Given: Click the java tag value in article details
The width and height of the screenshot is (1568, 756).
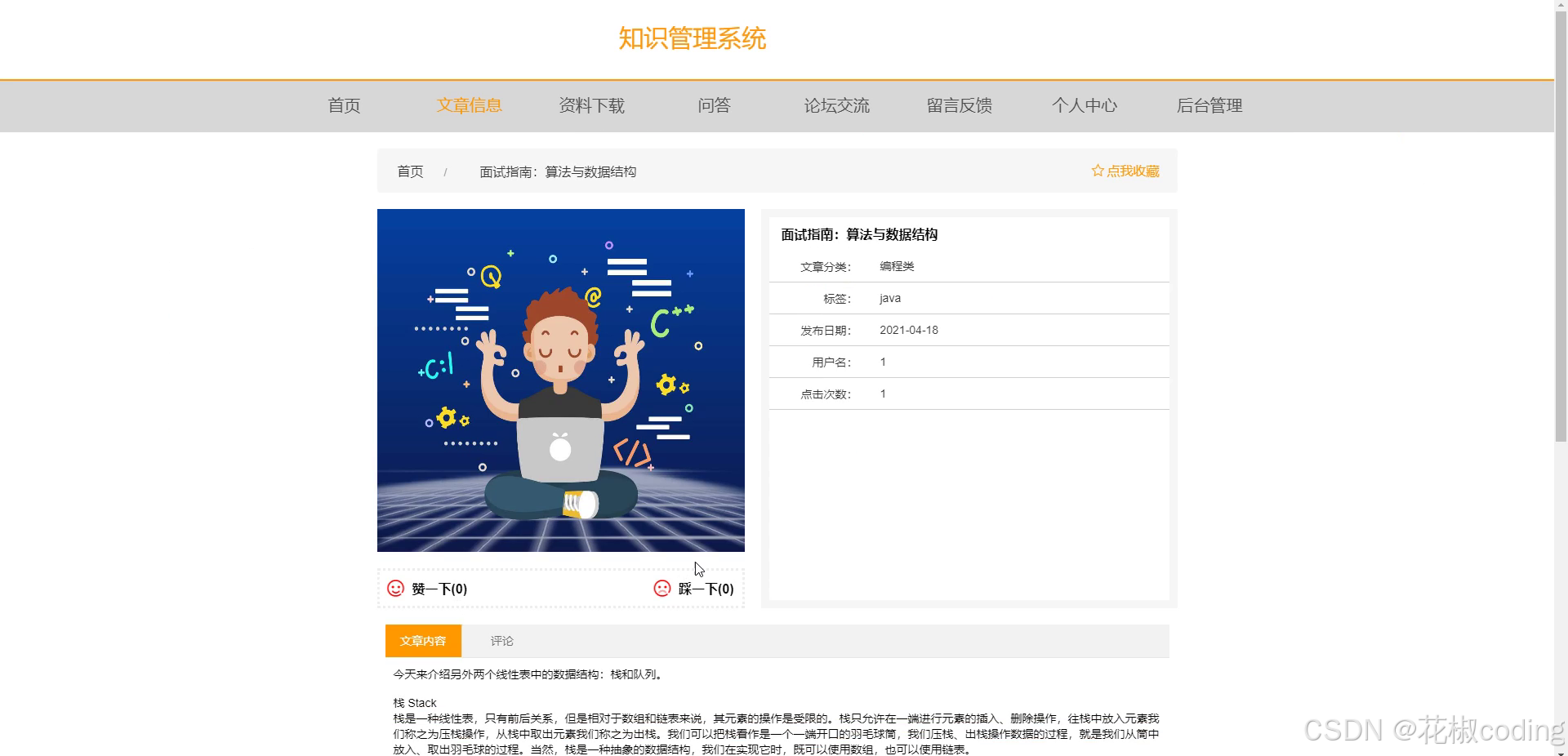Looking at the screenshot, I should point(889,298).
